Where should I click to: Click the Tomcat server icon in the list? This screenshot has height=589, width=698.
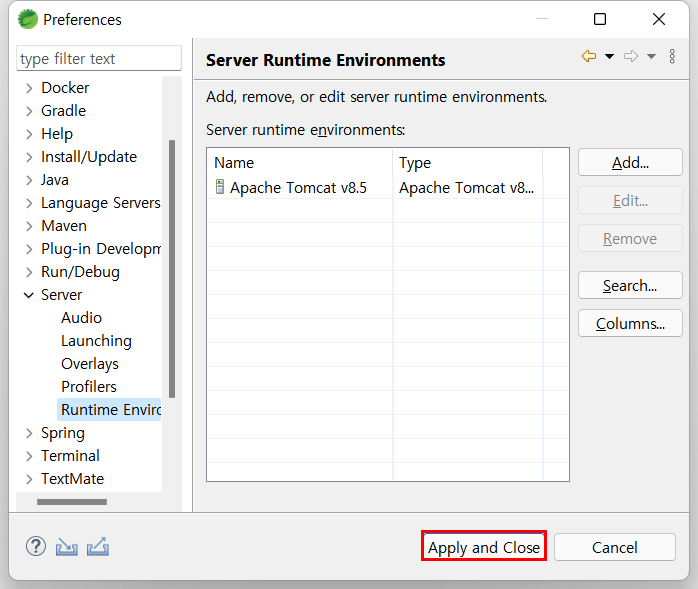(219, 187)
